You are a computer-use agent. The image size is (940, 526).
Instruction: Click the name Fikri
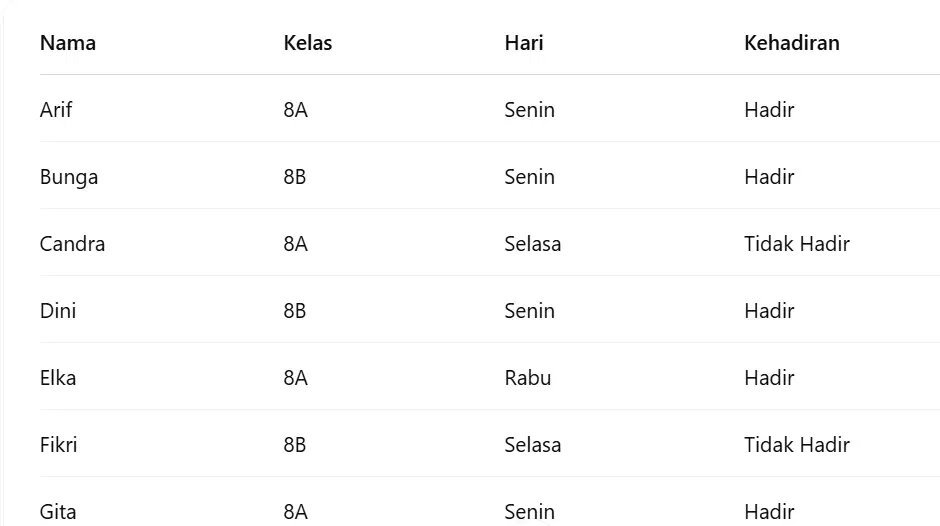click(59, 445)
